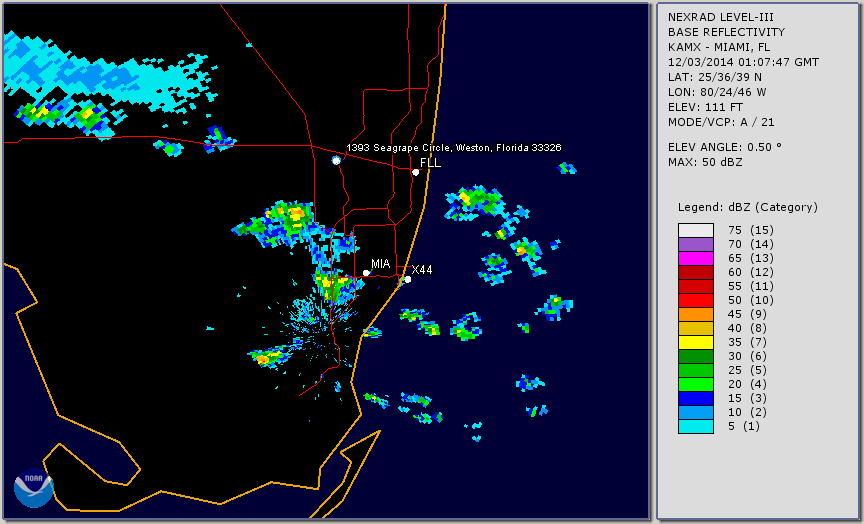Select the 5 dBZ cyan swatch
Viewport: 864px width, 524px height.
[x=696, y=427]
